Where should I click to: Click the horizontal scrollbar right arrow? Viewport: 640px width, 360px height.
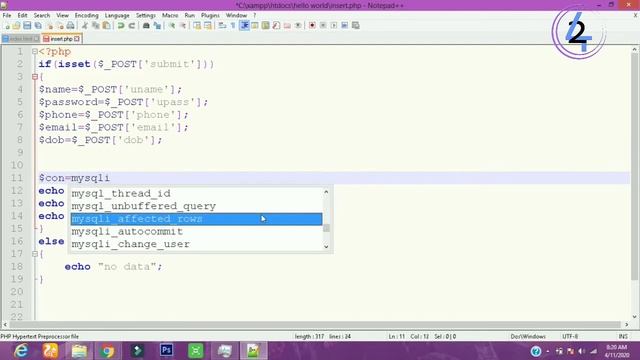tap(627, 325)
